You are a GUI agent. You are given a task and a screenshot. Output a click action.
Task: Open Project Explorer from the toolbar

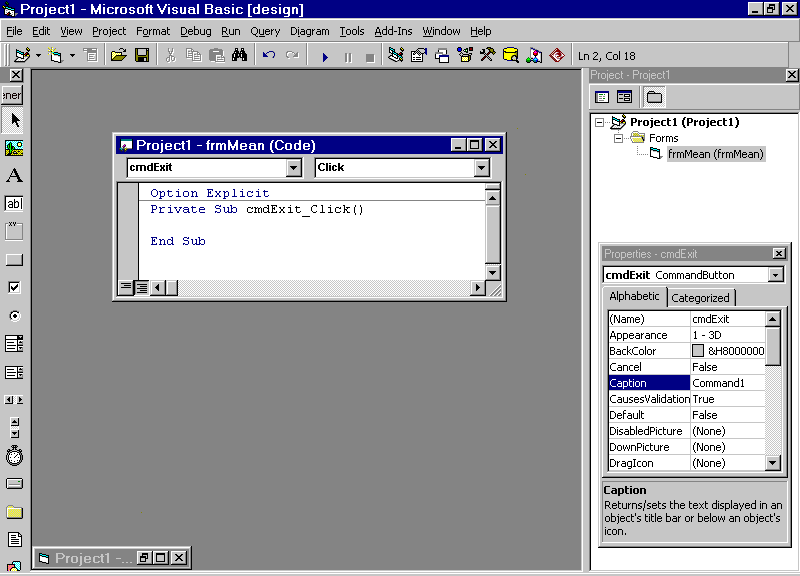tap(396, 55)
